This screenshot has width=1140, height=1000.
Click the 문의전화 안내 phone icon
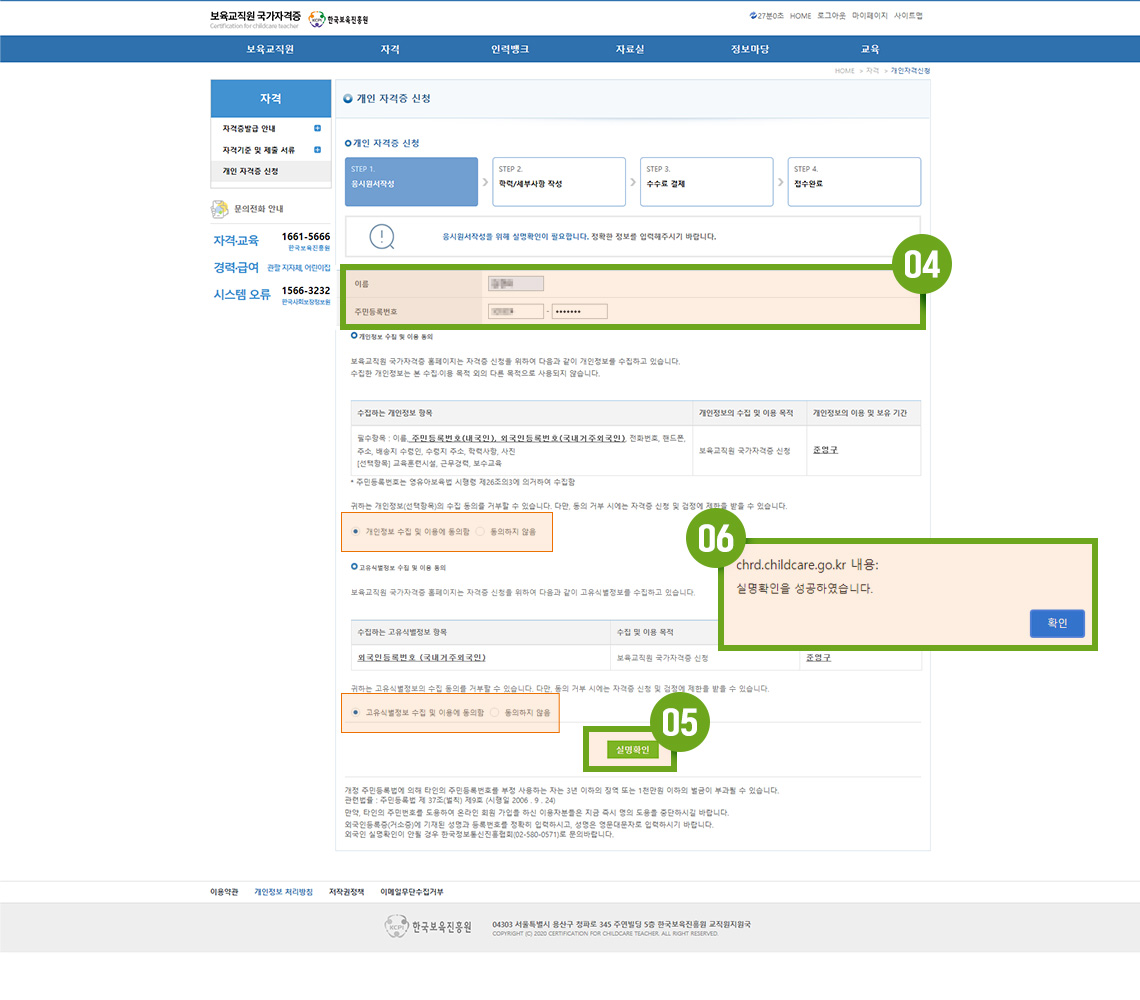tap(219, 209)
